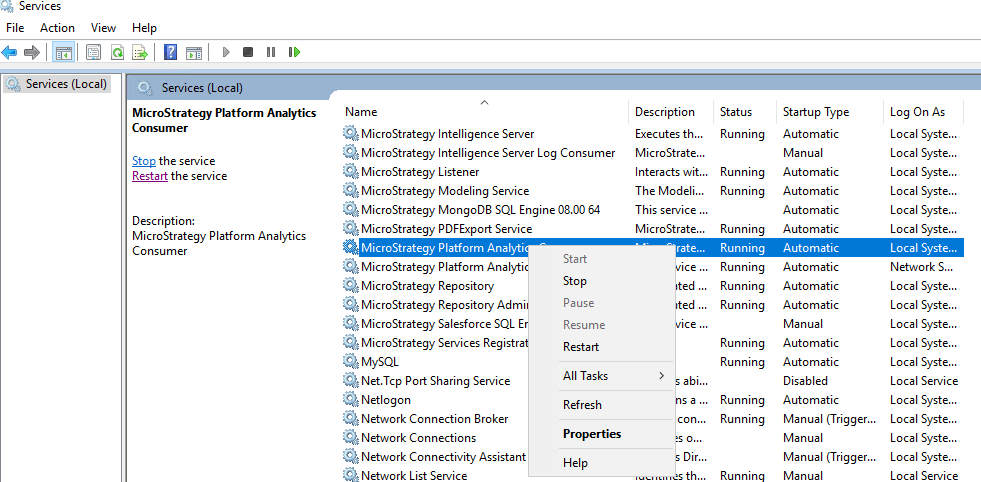Click the blue Help question mark icon

point(170,52)
